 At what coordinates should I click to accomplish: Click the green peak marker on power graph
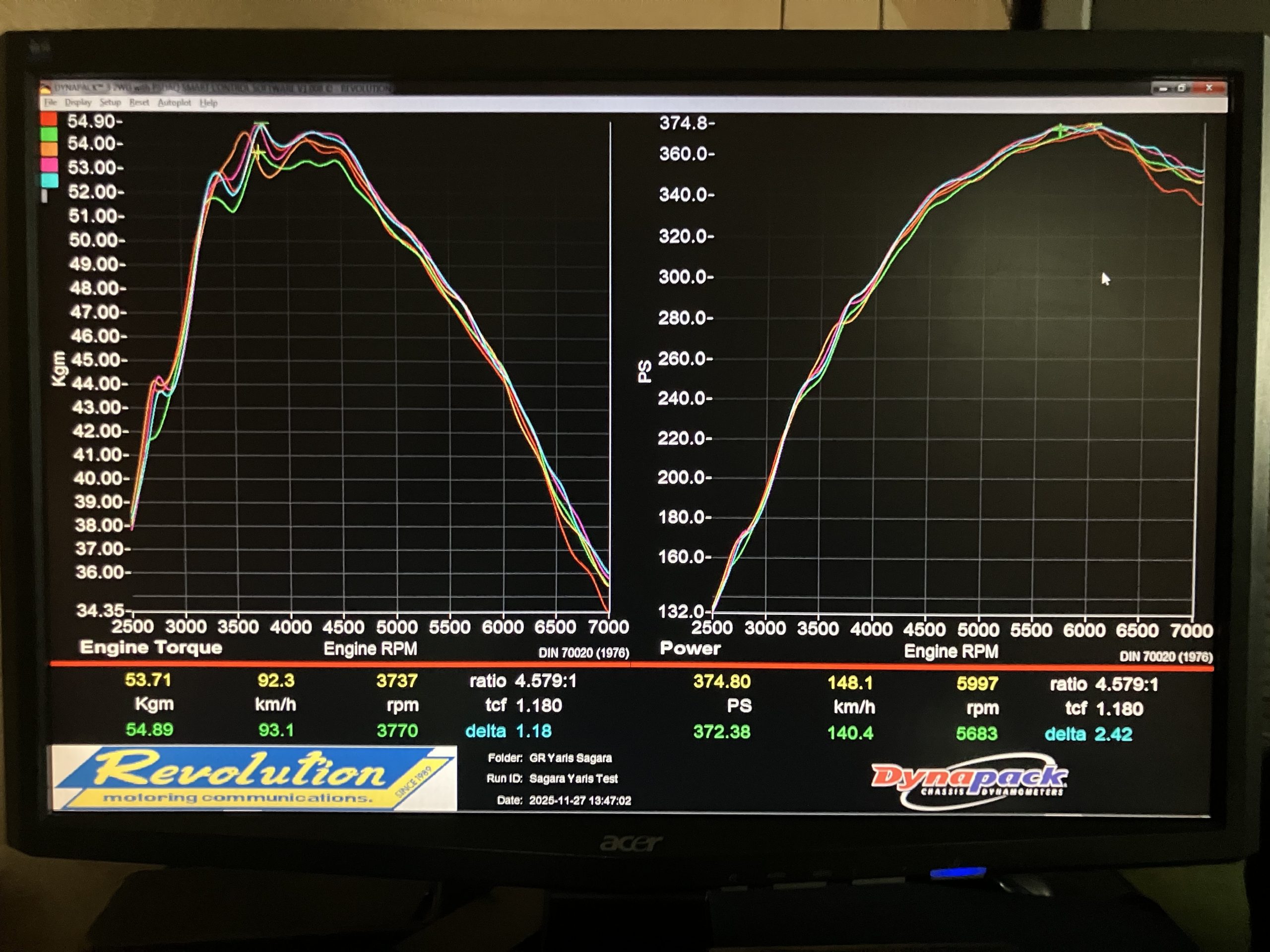[x=1060, y=130]
